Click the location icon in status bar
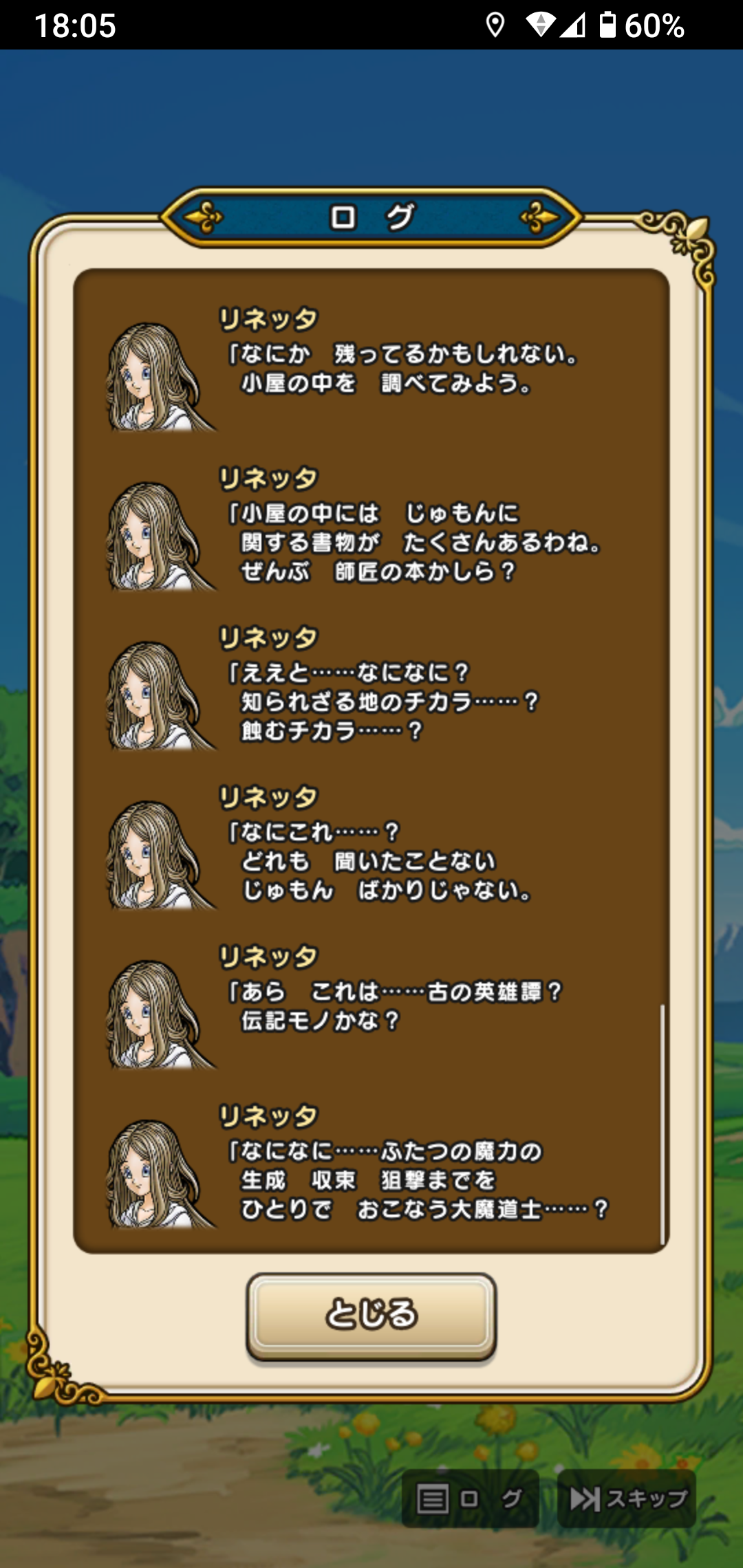743x1568 pixels. point(495,25)
